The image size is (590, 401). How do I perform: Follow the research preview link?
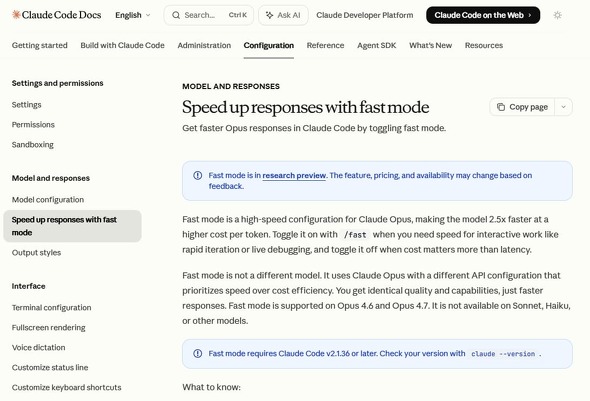point(294,175)
